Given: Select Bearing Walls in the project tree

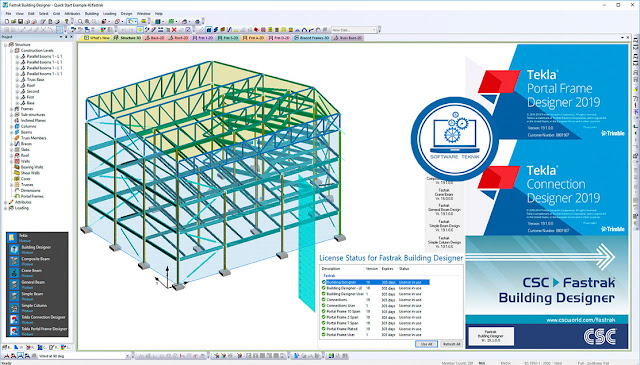Looking at the screenshot, I should point(32,167).
